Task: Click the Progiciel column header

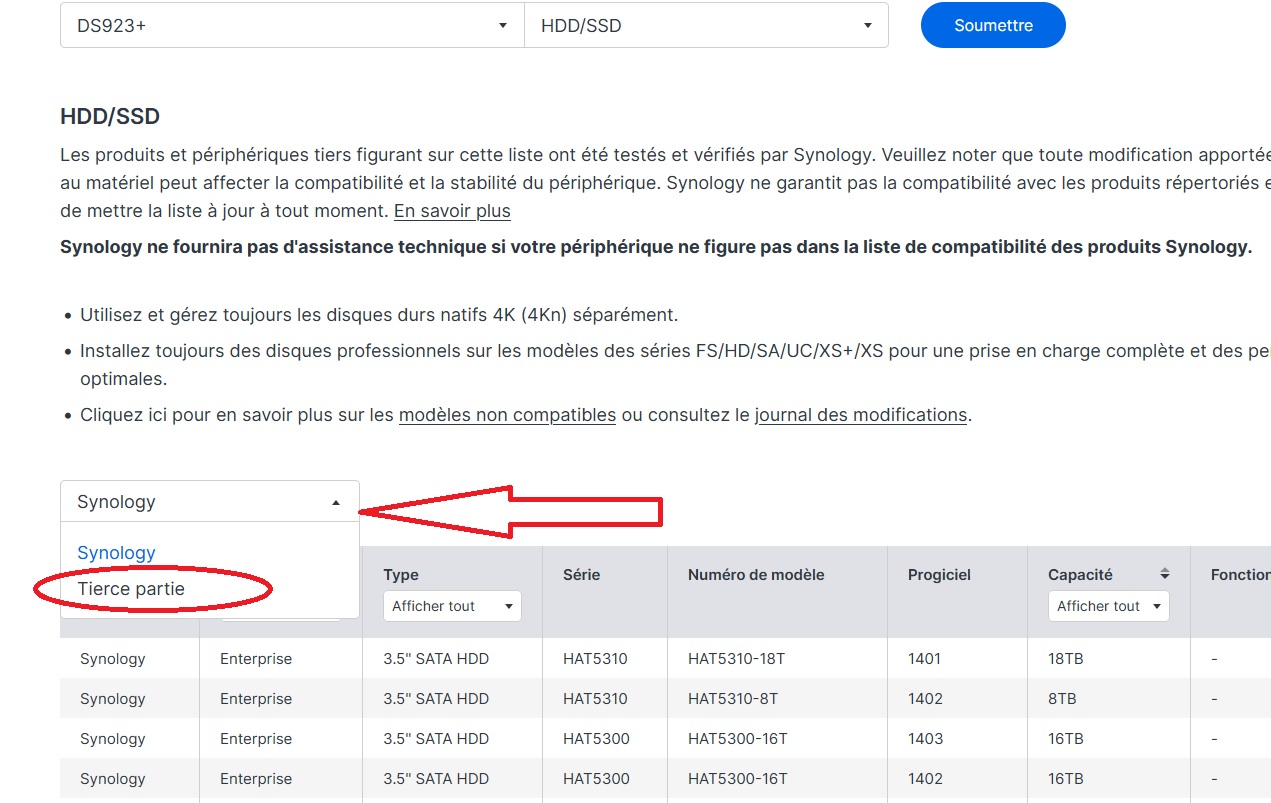Action: 939,575
